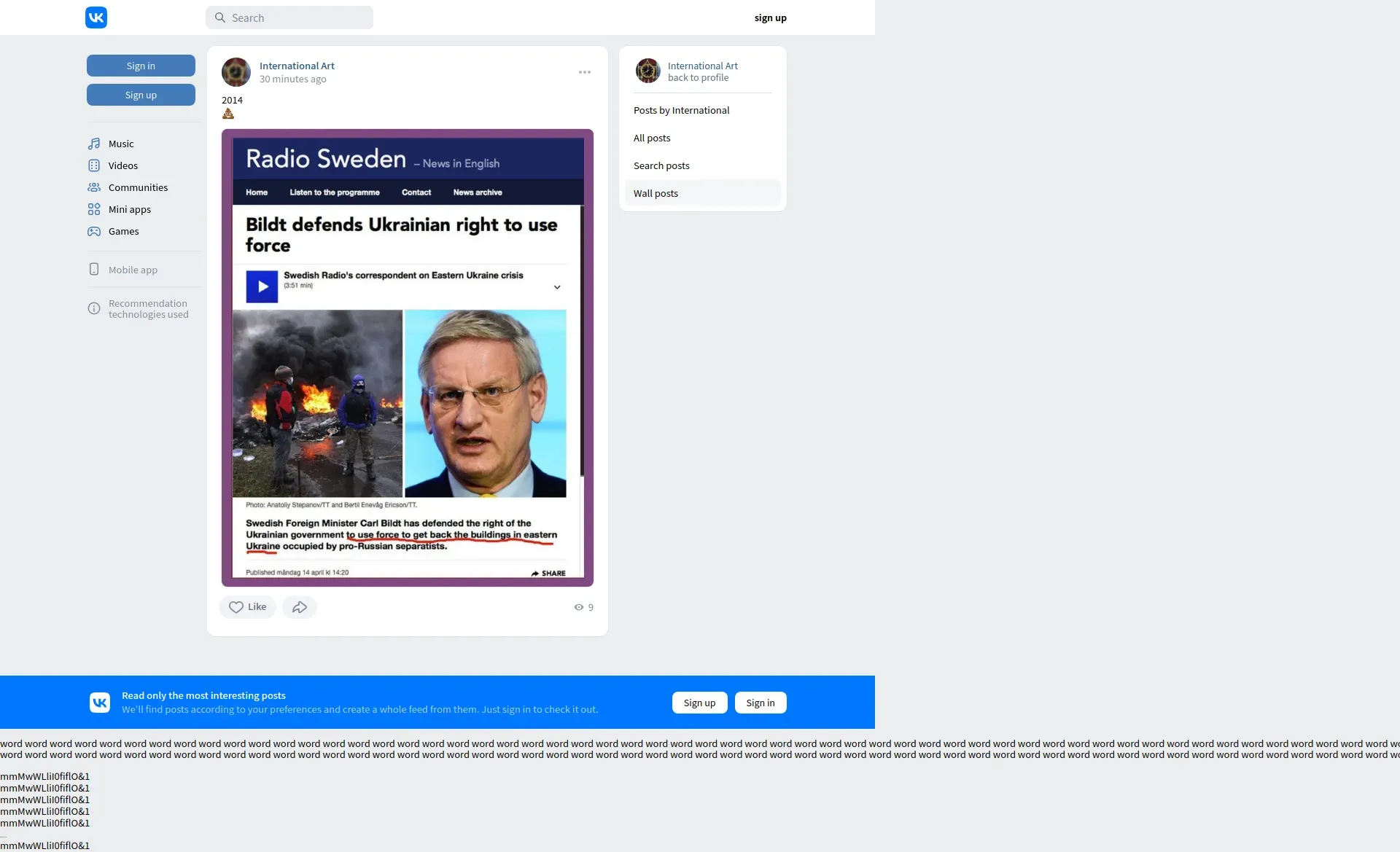The image size is (1400, 852).
Task: Click the heart icon on the post
Action: point(236,607)
